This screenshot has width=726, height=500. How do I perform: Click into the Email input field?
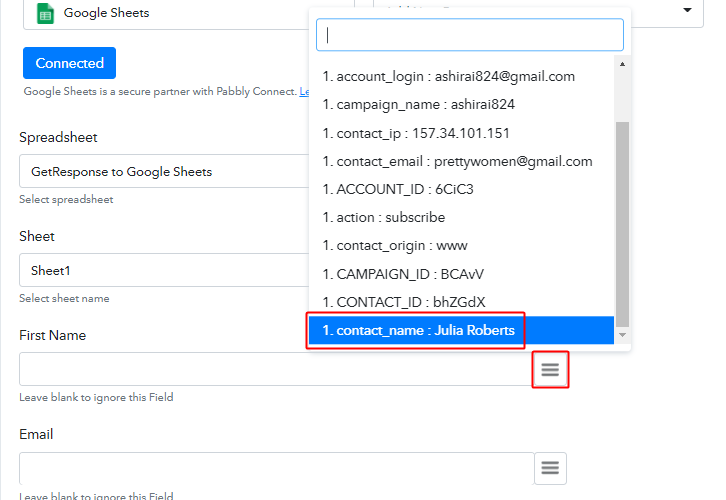pyautogui.click(x=276, y=468)
